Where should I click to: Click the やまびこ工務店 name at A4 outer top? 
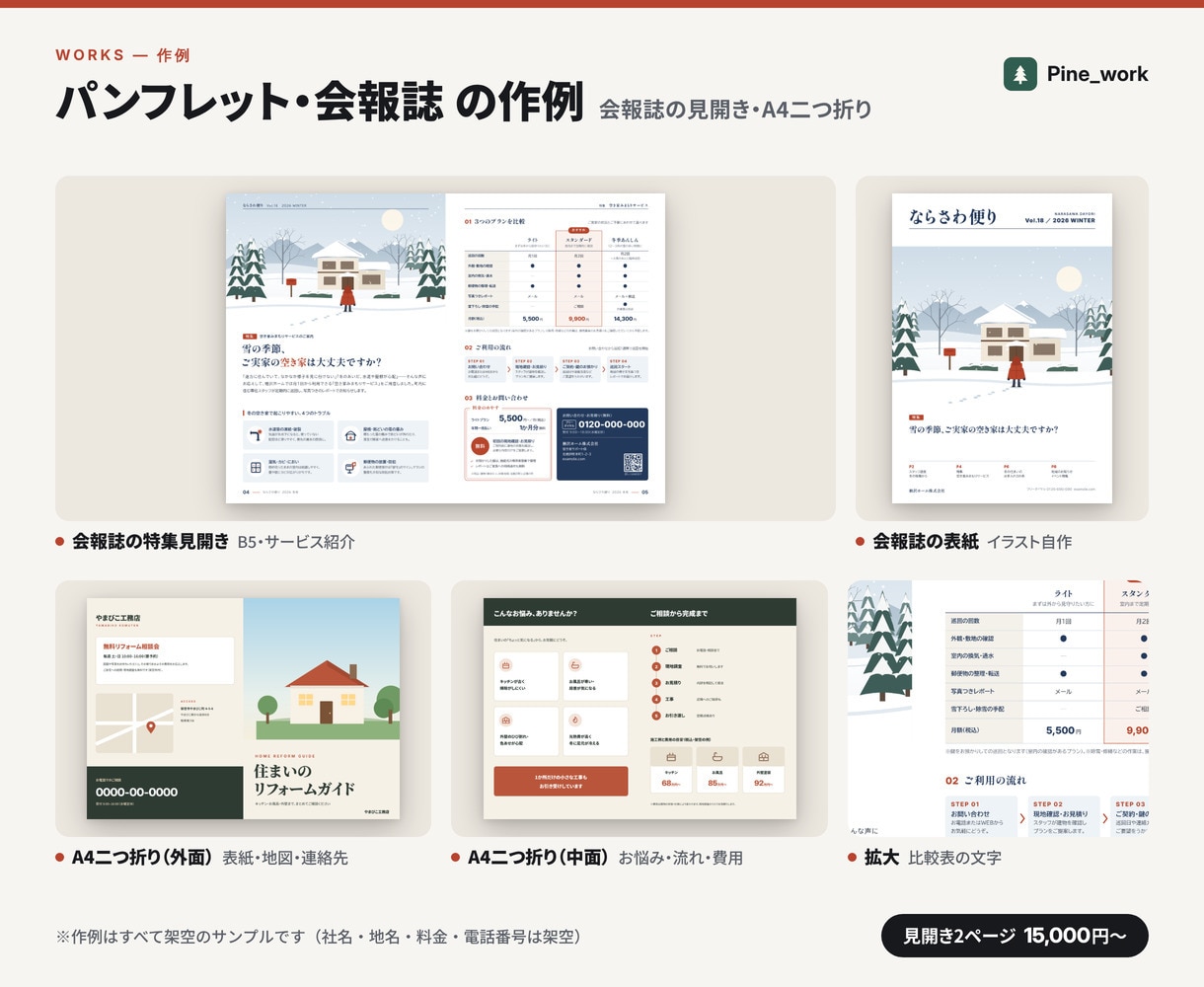(118, 618)
